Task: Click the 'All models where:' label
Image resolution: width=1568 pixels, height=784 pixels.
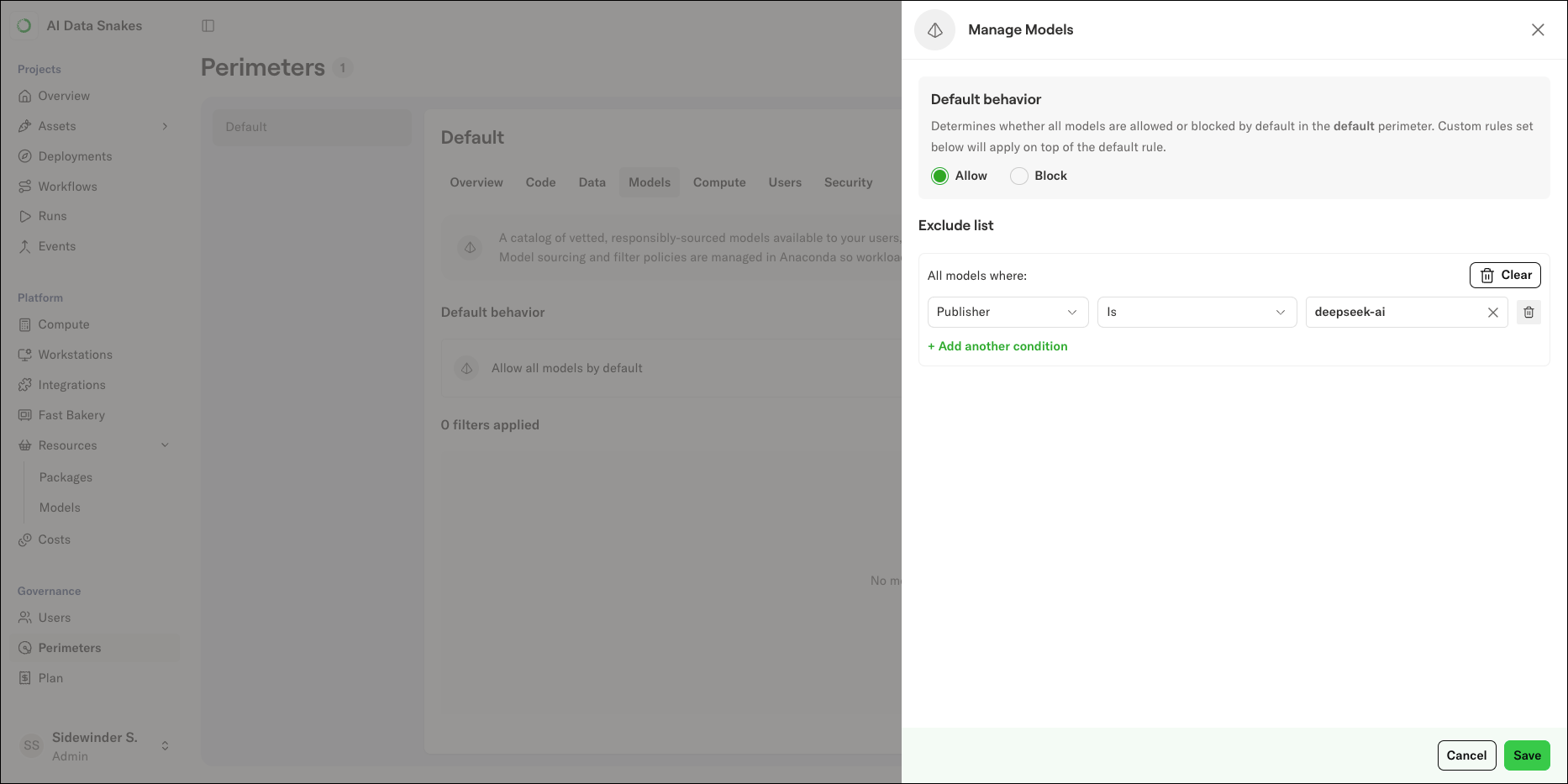Action: coord(977,276)
